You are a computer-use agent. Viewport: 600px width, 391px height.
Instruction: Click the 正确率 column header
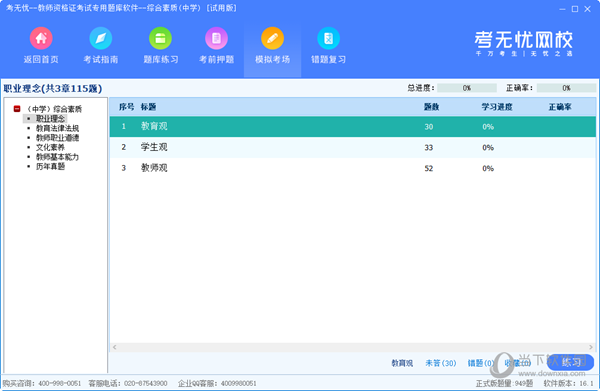[x=560, y=107]
